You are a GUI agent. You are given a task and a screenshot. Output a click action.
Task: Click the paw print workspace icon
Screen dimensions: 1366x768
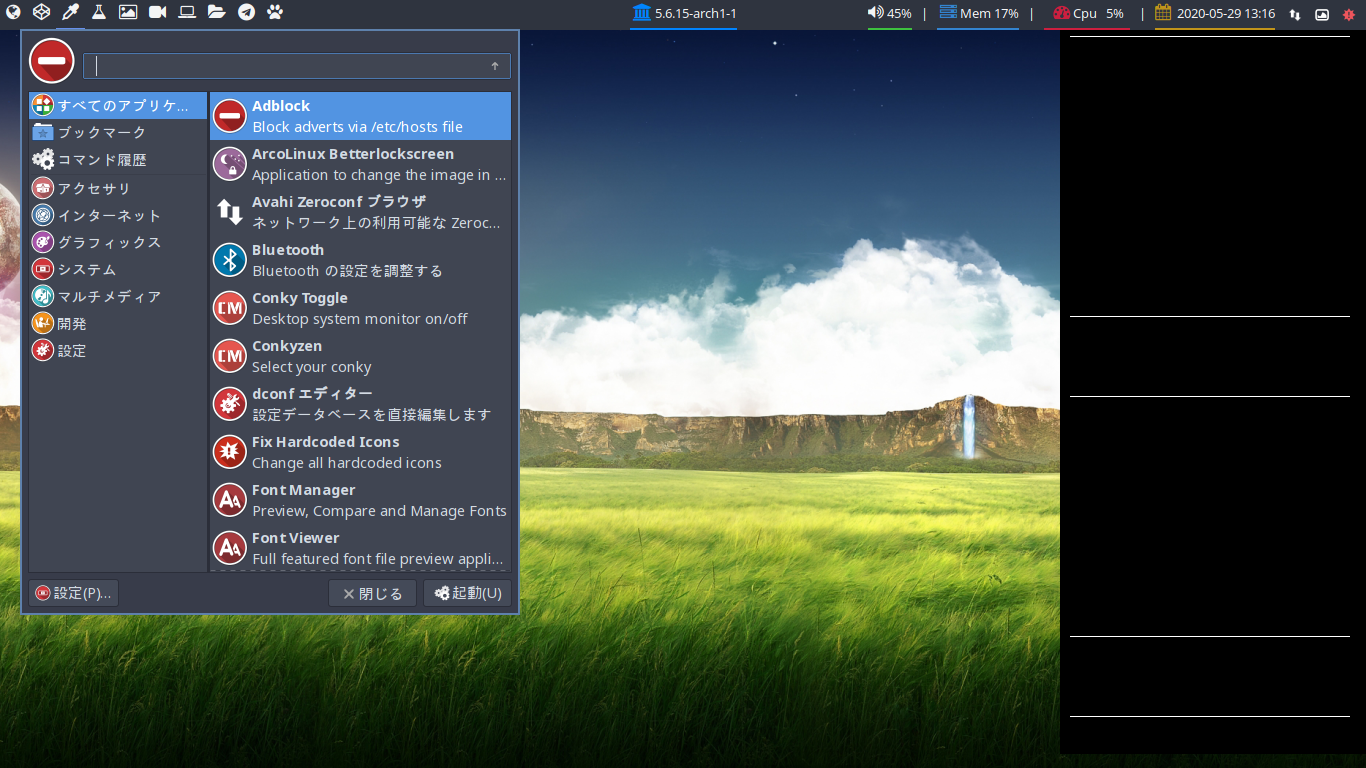275,13
